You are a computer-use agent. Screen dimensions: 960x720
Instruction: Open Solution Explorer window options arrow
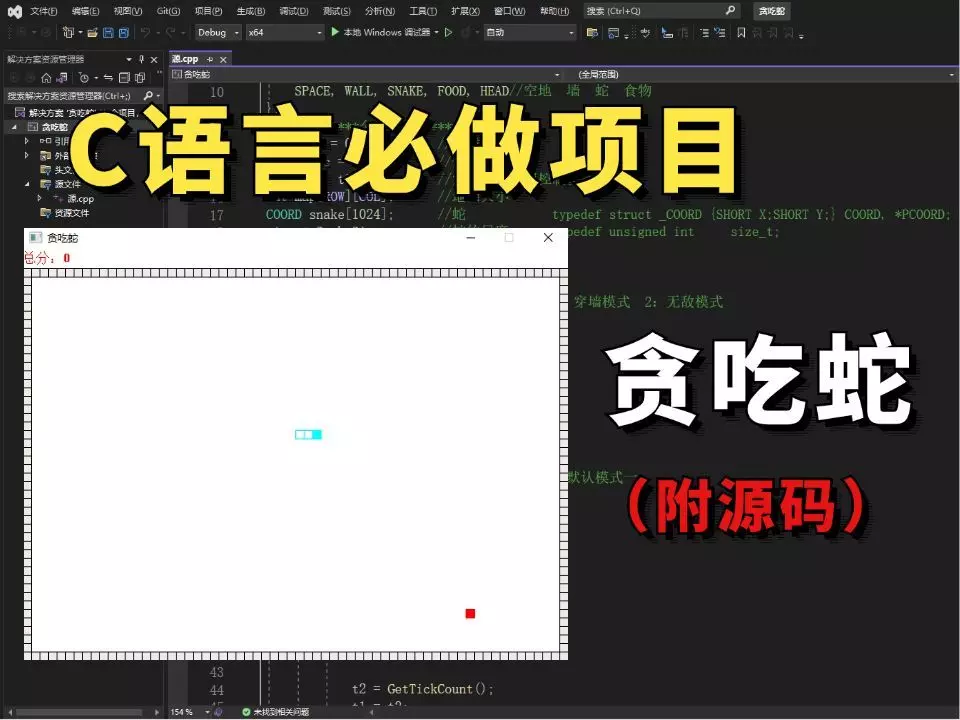click(129, 59)
